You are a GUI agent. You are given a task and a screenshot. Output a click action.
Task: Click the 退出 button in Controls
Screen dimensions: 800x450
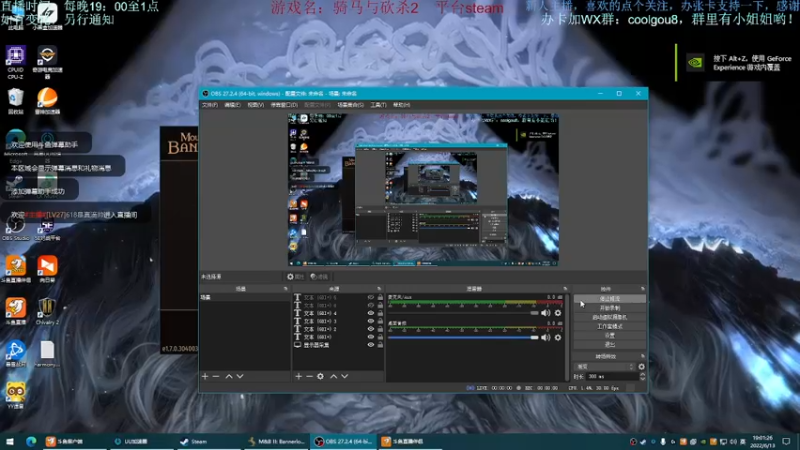610,345
